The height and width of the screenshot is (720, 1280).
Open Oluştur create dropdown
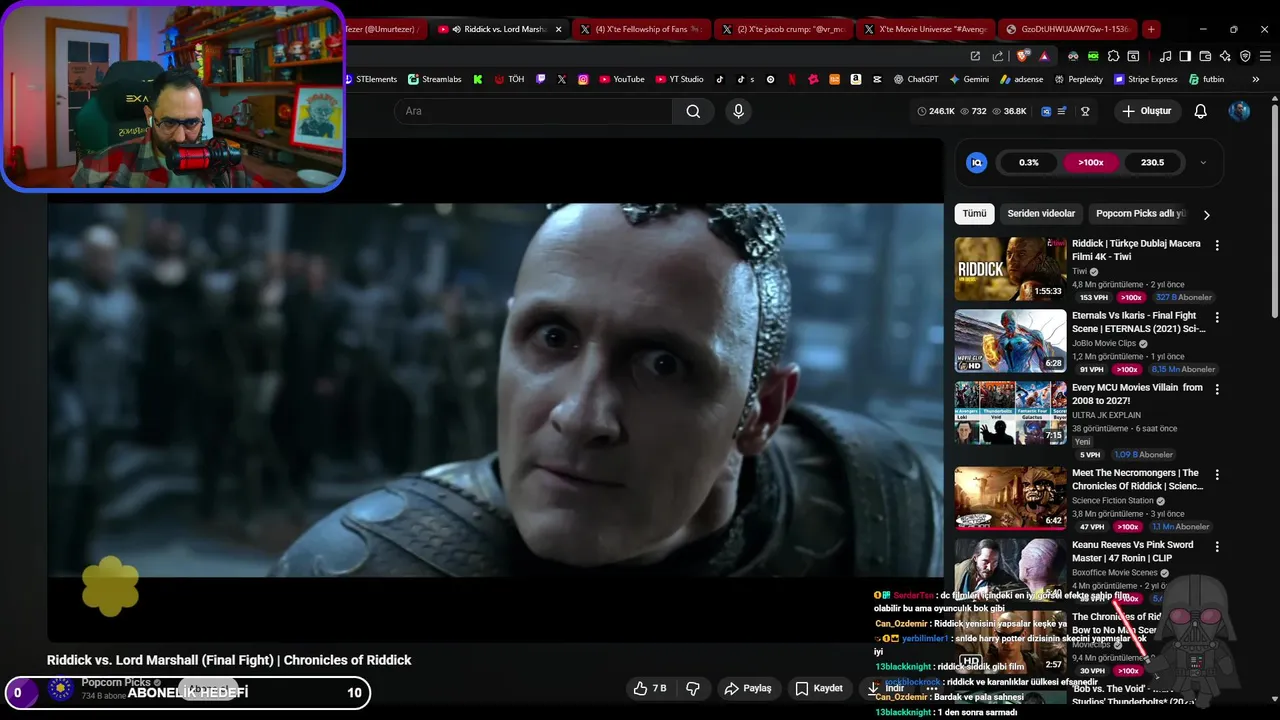point(1147,111)
